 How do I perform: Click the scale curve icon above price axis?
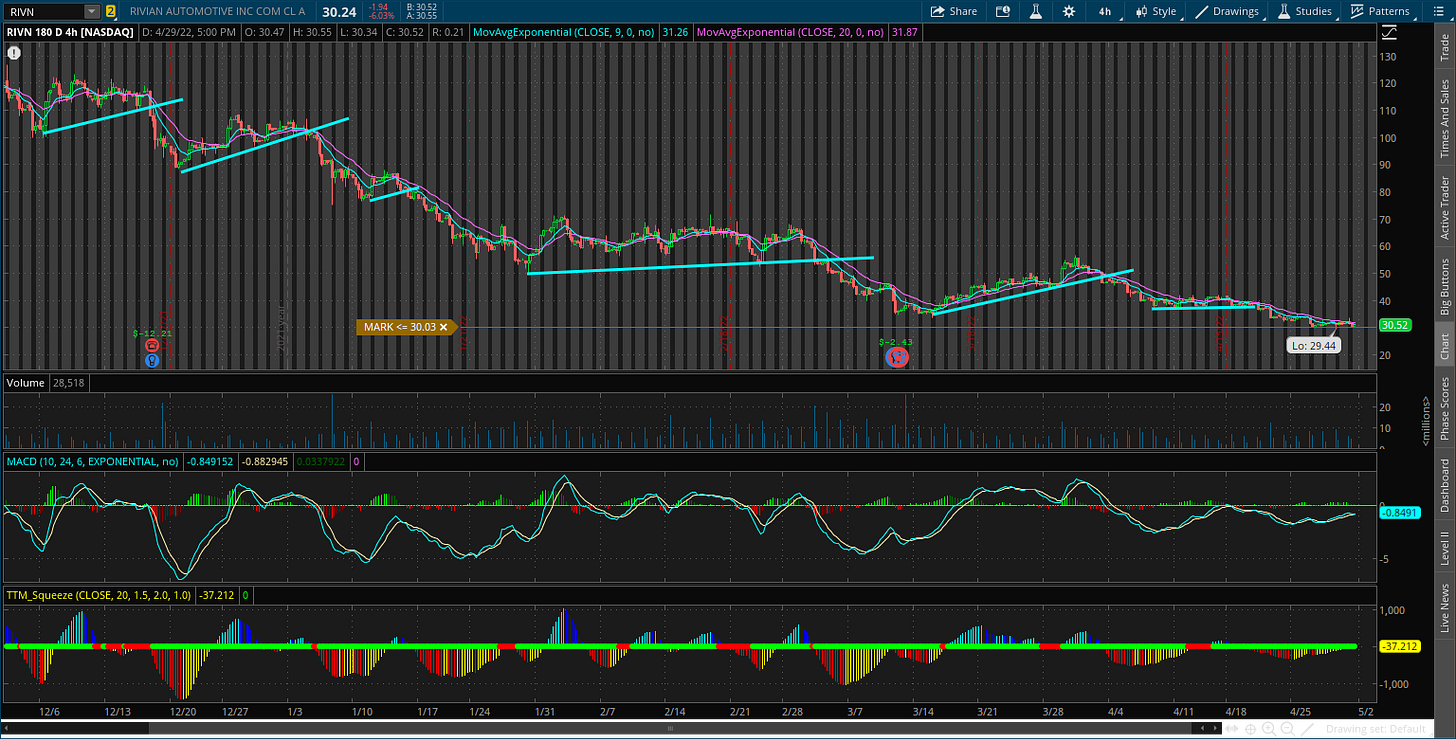(1389, 33)
